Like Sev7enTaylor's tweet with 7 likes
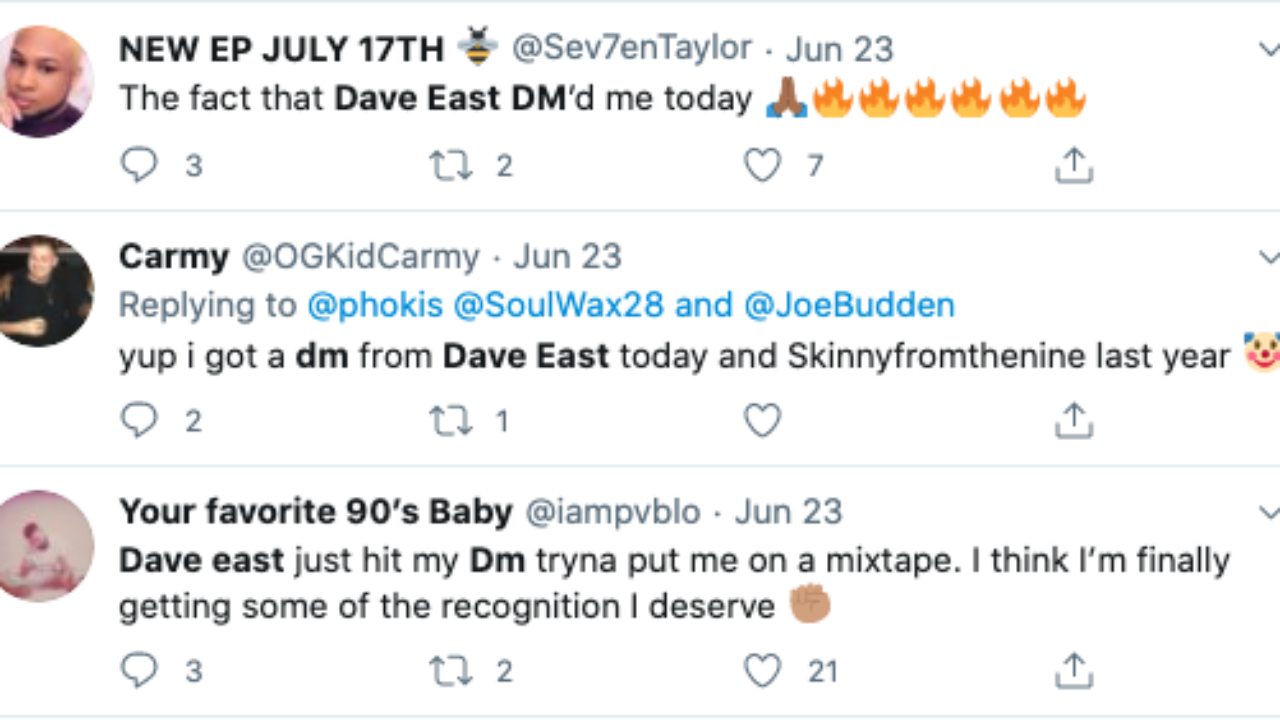 click(762, 165)
